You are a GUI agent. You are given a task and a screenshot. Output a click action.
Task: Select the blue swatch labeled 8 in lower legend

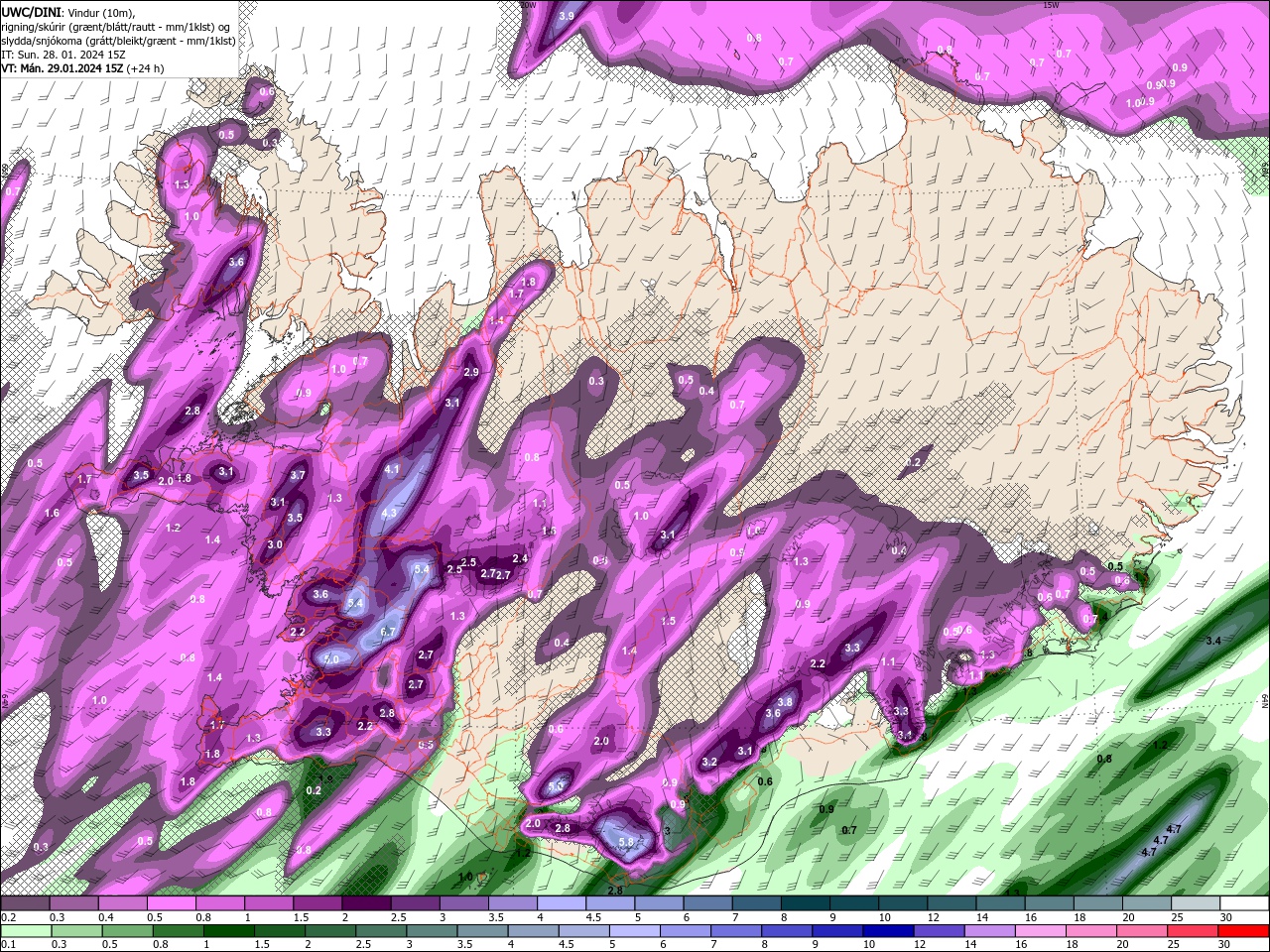785,931
